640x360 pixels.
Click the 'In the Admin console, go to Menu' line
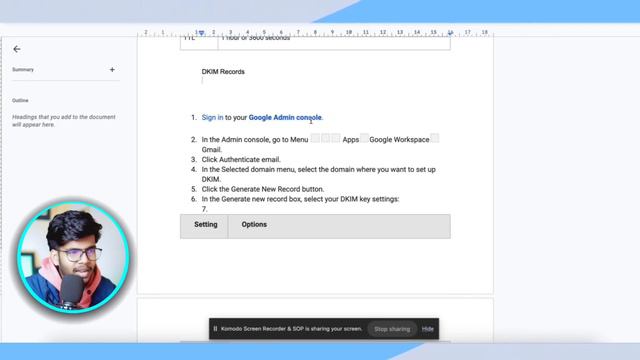pos(320,140)
